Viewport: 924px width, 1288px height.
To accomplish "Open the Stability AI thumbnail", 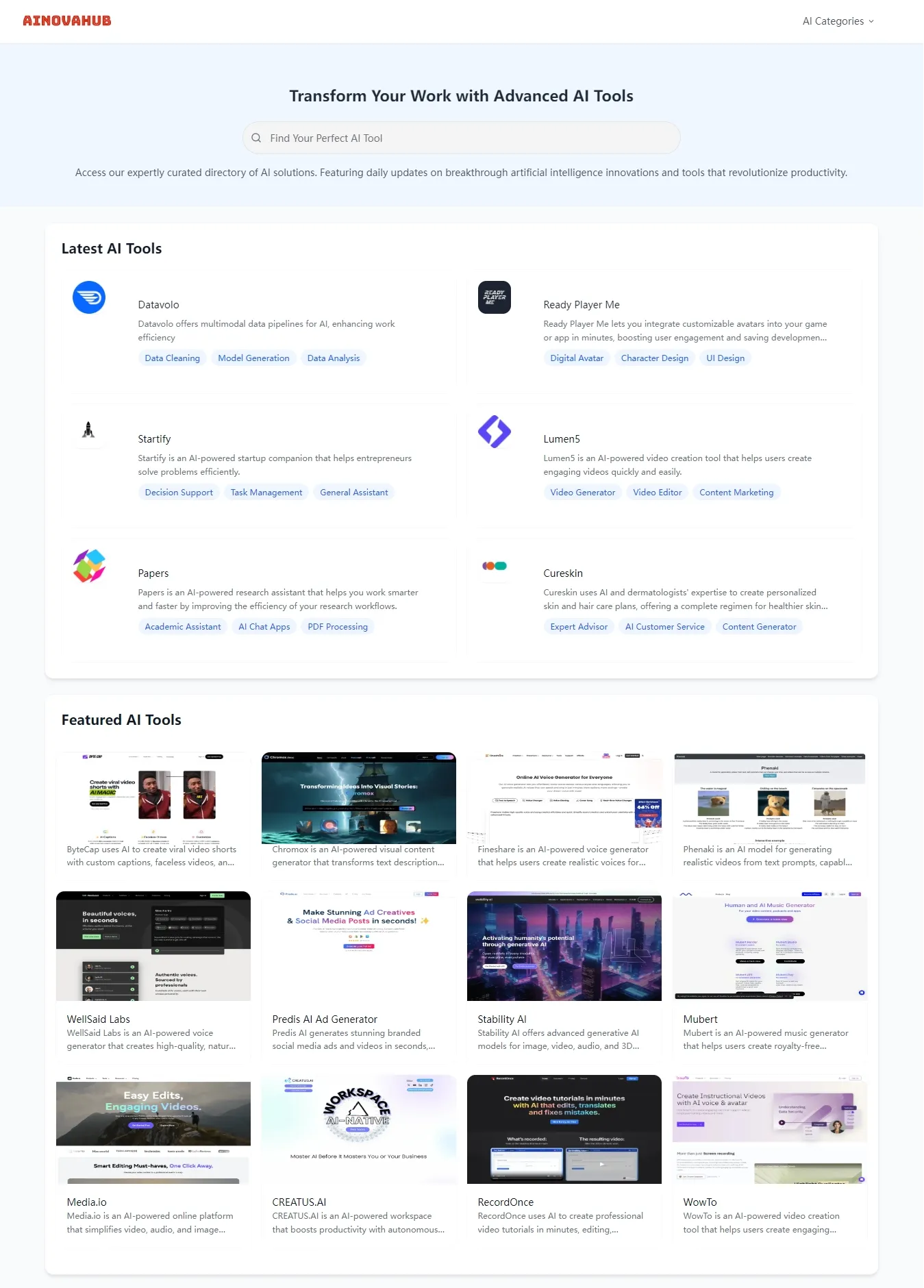I will coord(564,946).
